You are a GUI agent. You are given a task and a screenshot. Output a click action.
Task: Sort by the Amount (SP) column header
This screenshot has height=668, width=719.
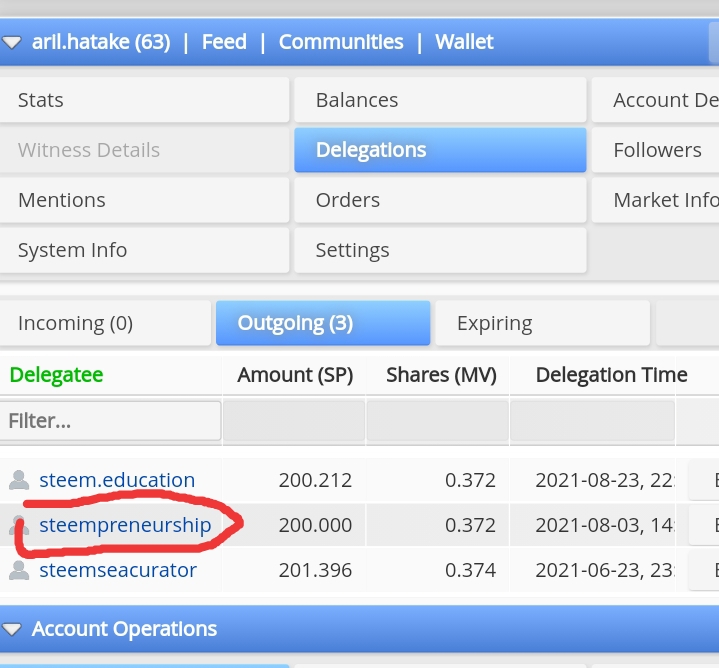click(295, 375)
